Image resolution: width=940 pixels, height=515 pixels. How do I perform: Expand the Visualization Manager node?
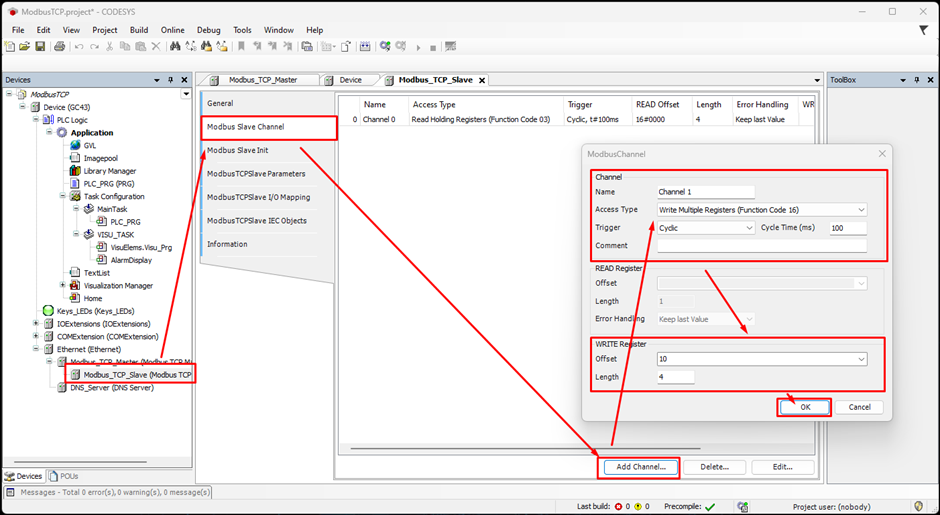tap(62, 285)
